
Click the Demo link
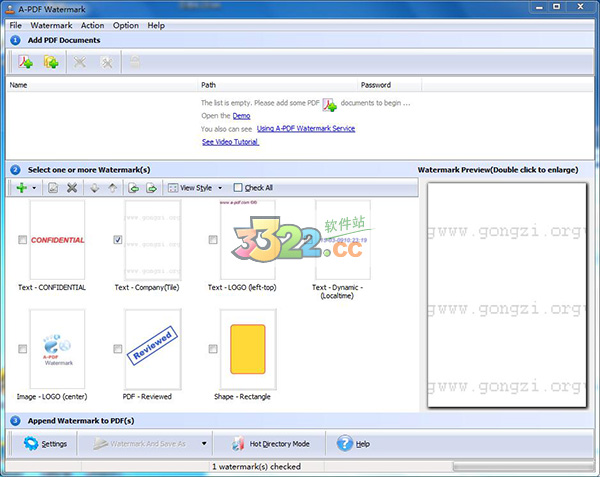coord(241,116)
